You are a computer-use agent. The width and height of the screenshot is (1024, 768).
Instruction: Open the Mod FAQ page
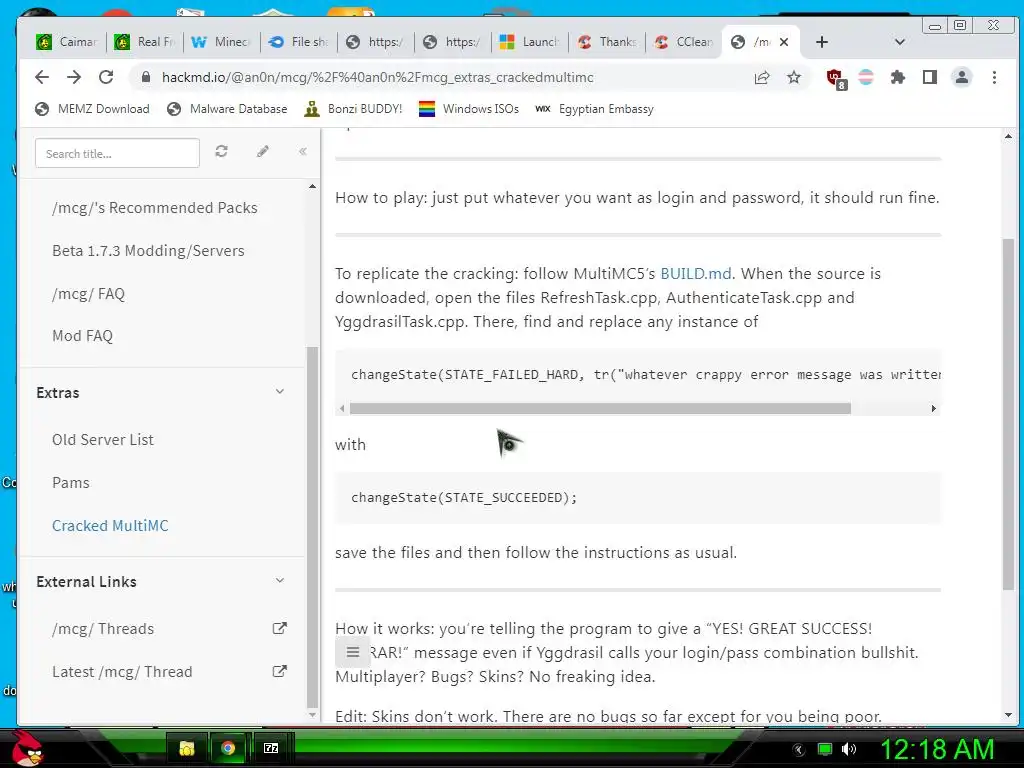tap(82, 336)
